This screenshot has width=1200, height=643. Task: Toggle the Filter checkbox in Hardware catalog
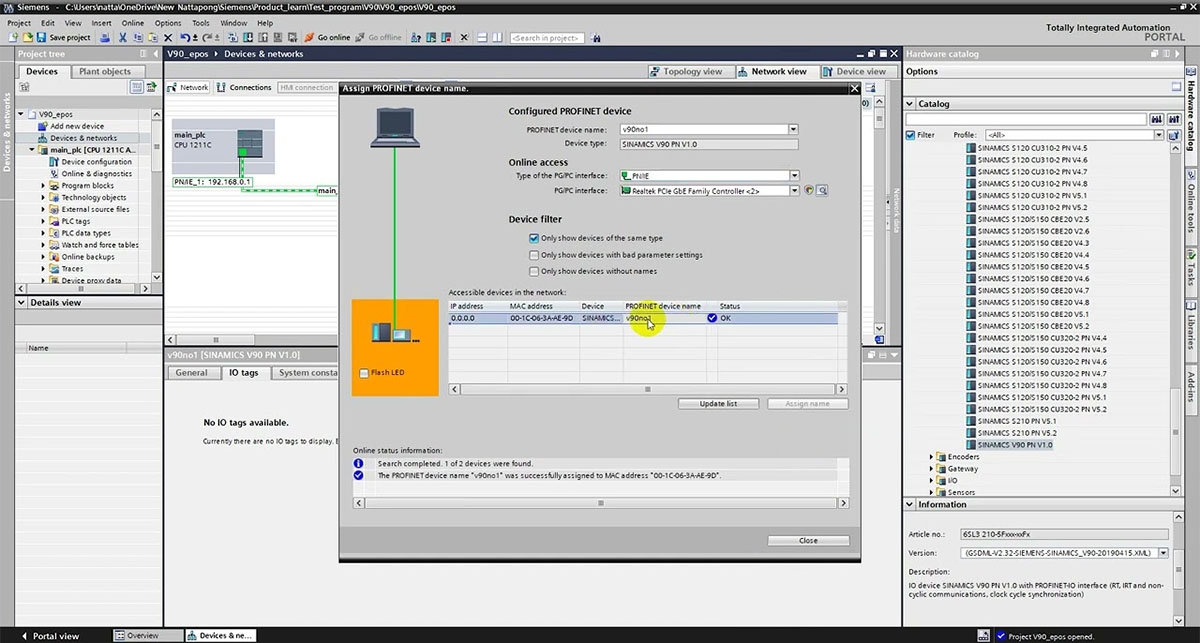[x=911, y=135]
